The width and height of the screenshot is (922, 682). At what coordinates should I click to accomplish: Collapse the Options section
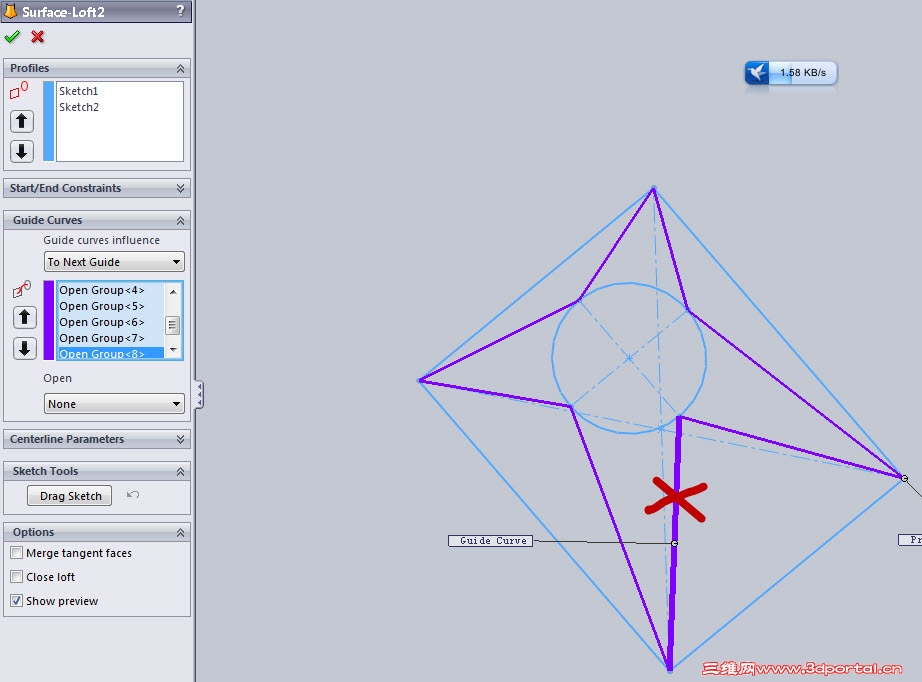click(181, 533)
